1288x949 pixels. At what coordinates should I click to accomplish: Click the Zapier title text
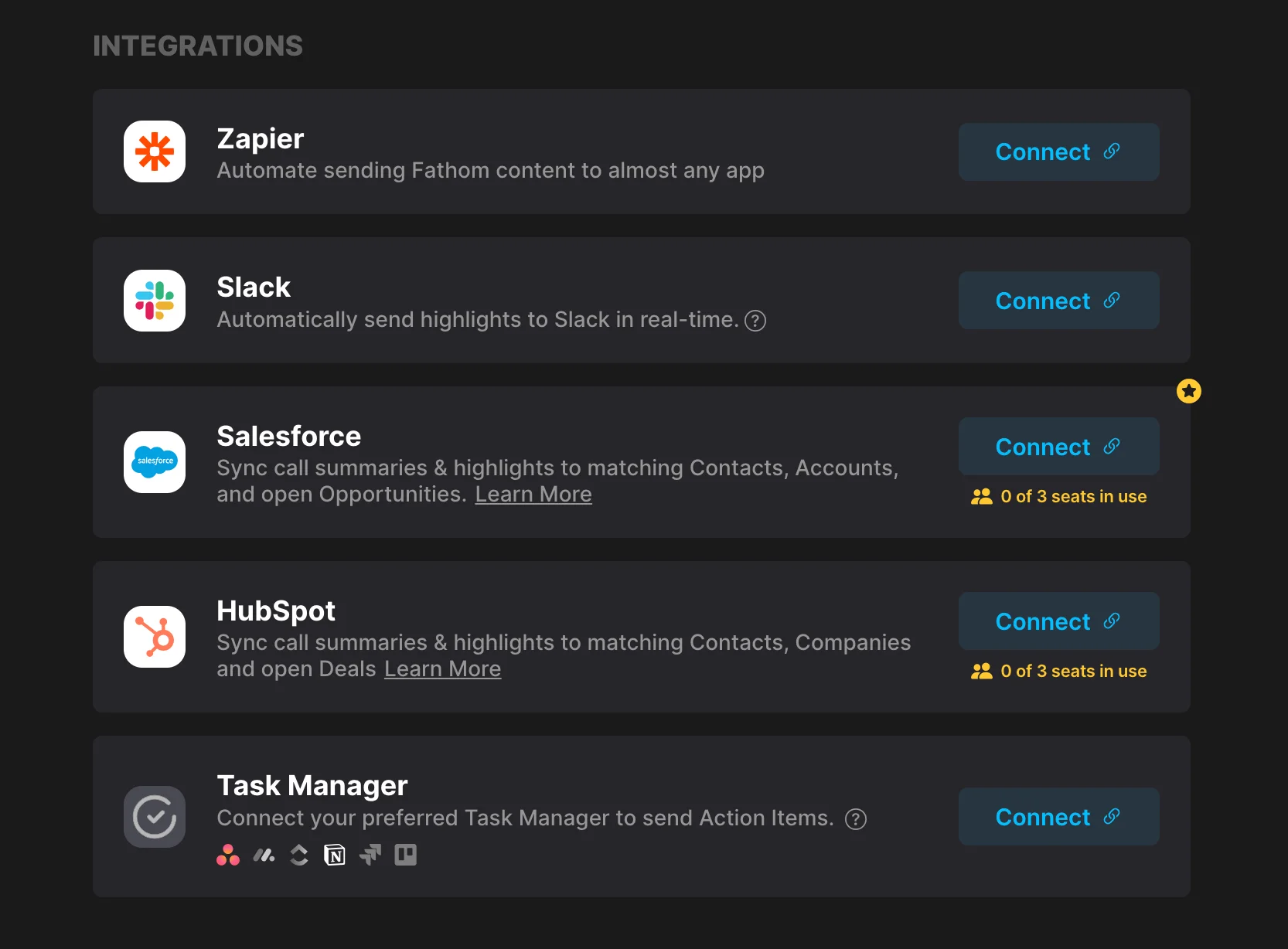(x=261, y=139)
